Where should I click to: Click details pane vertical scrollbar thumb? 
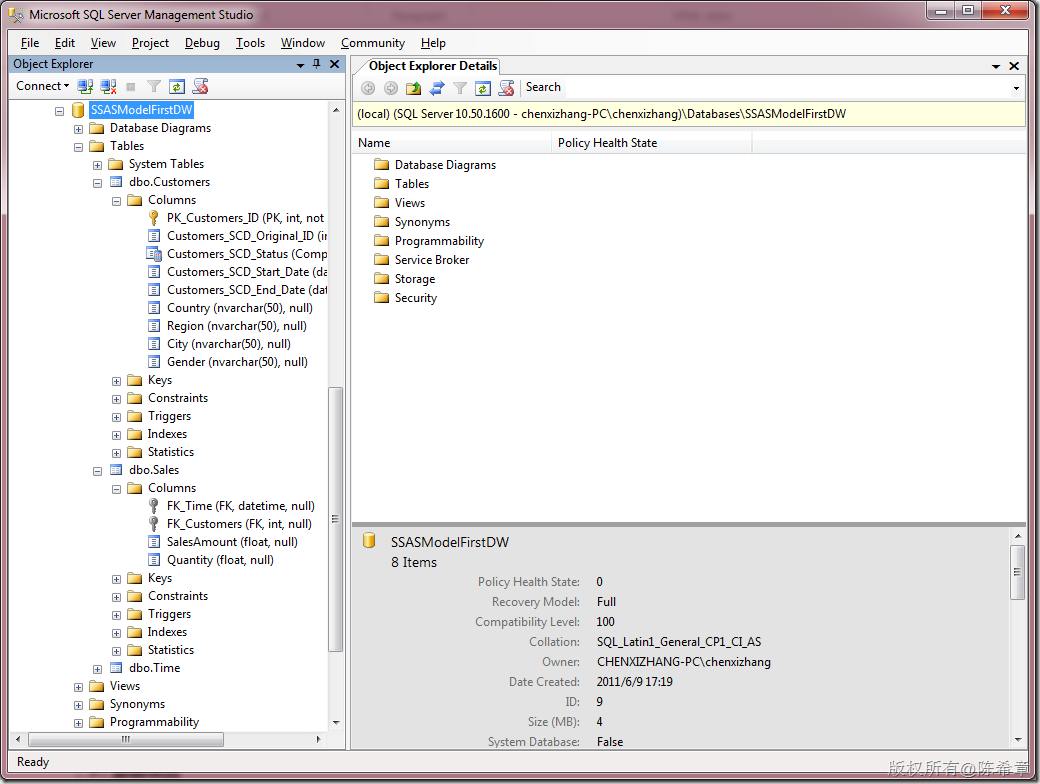pos(1017,572)
